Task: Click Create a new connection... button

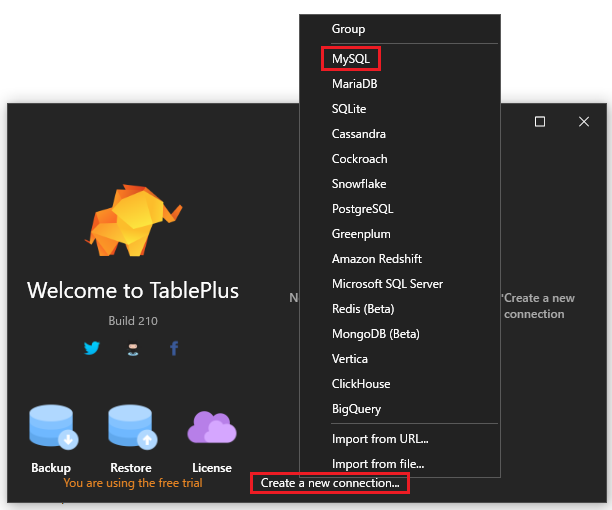Action: click(x=330, y=483)
